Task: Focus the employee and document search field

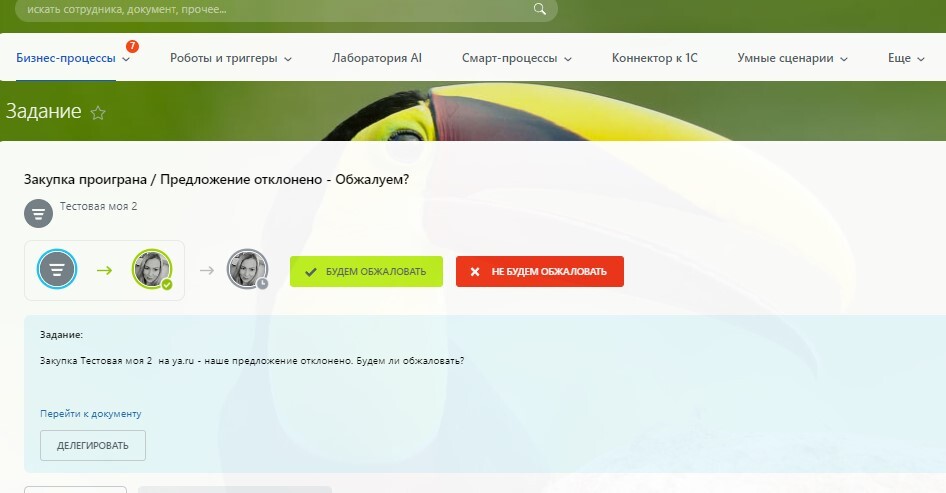Action: [x=270, y=9]
